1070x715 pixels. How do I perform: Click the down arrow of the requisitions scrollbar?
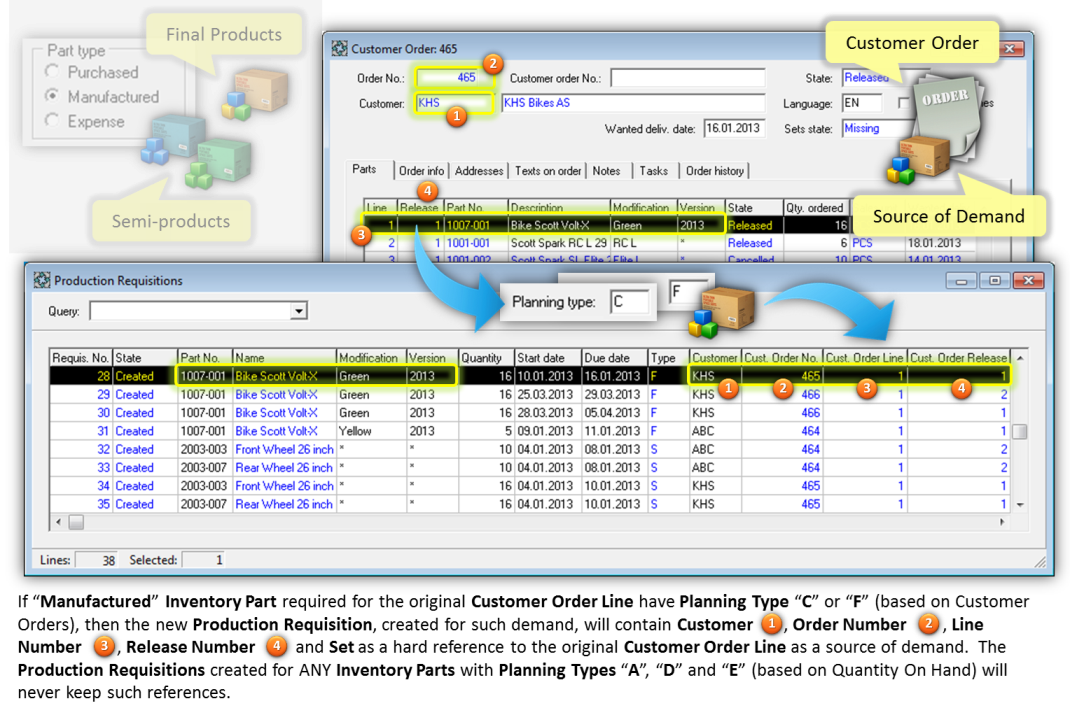[x=1020, y=505]
